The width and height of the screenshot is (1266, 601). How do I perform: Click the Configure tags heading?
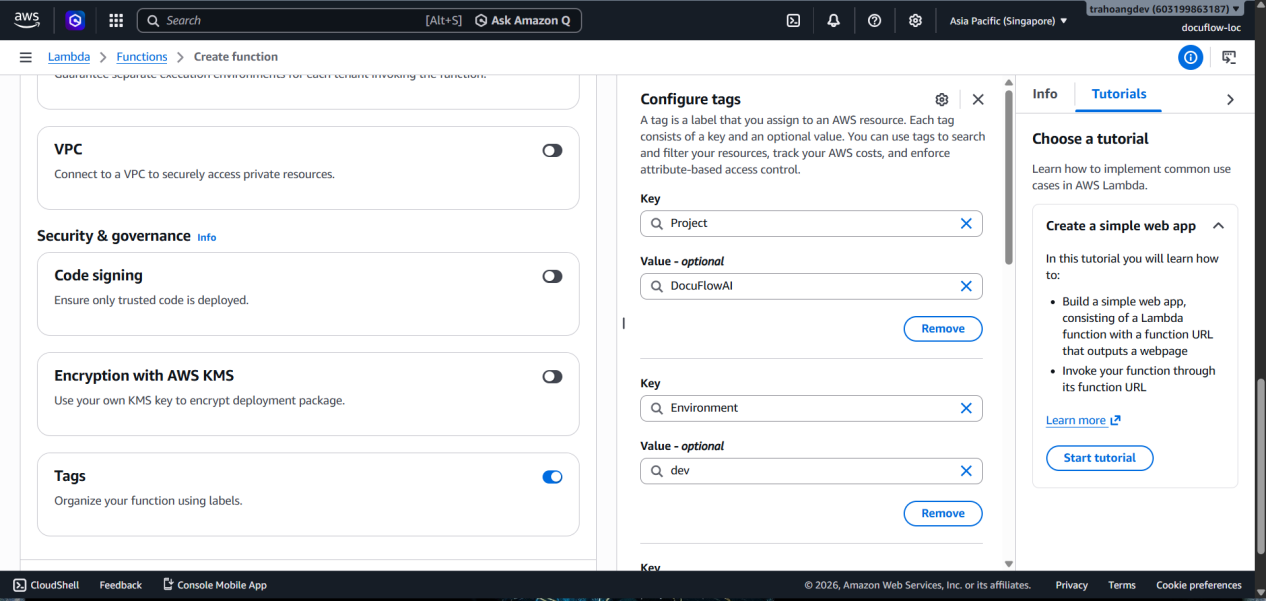point(690,99)
